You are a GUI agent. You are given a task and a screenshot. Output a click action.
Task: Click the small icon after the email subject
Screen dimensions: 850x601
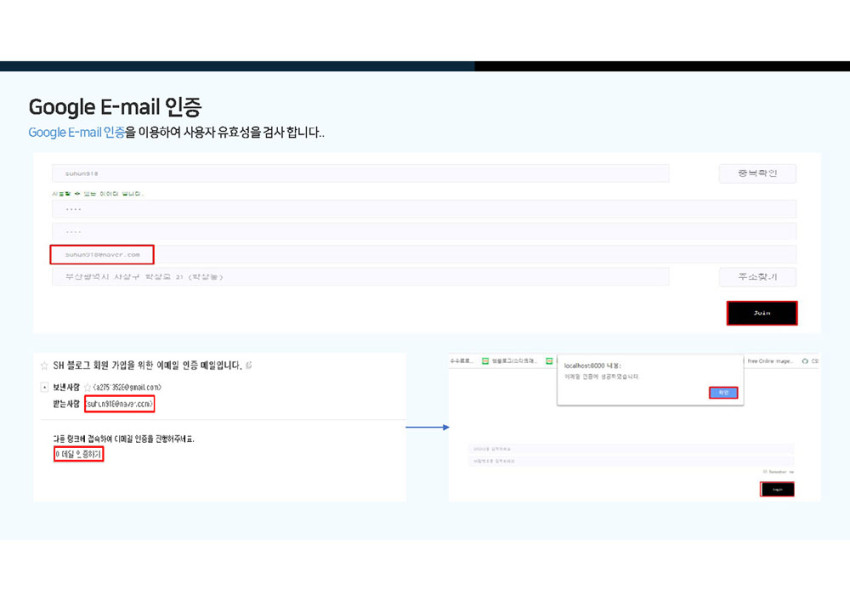[249, 365]
